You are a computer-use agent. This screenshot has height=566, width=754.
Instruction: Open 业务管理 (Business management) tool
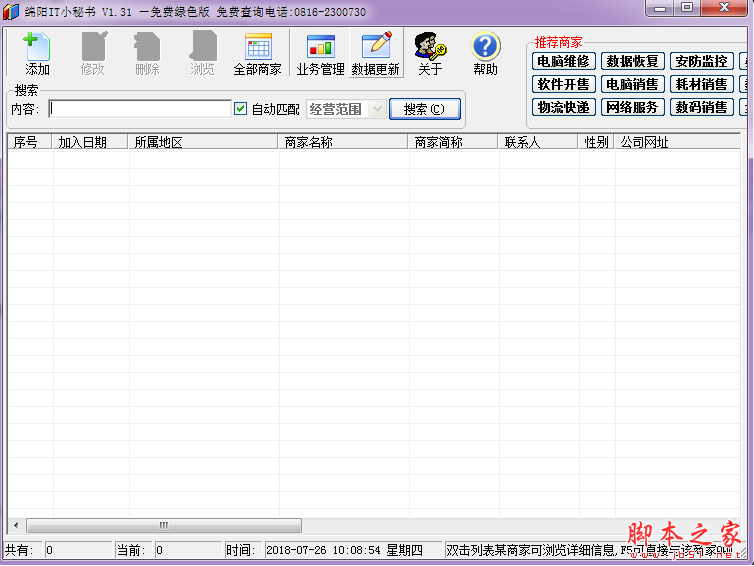320,53
